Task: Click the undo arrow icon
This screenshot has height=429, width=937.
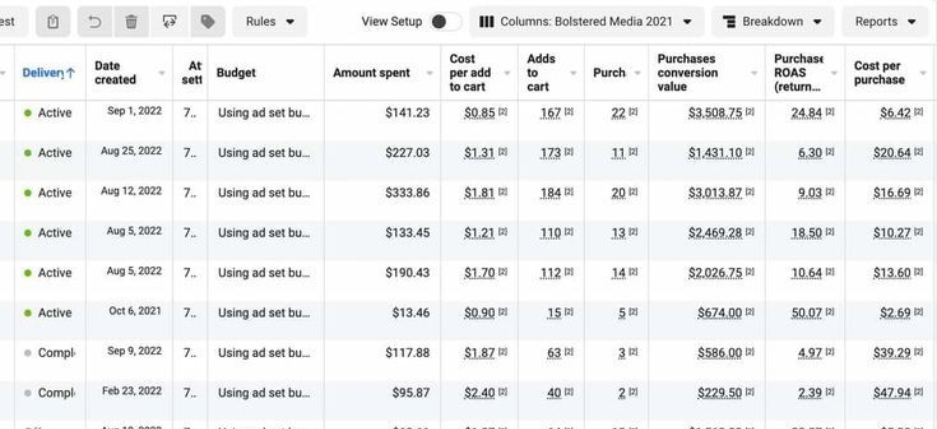Action: click(x=94, y=22)
